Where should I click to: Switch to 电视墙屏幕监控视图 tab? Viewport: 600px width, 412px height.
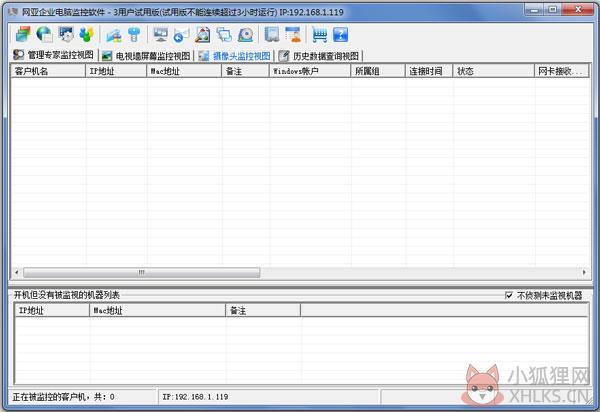point(146,56)
